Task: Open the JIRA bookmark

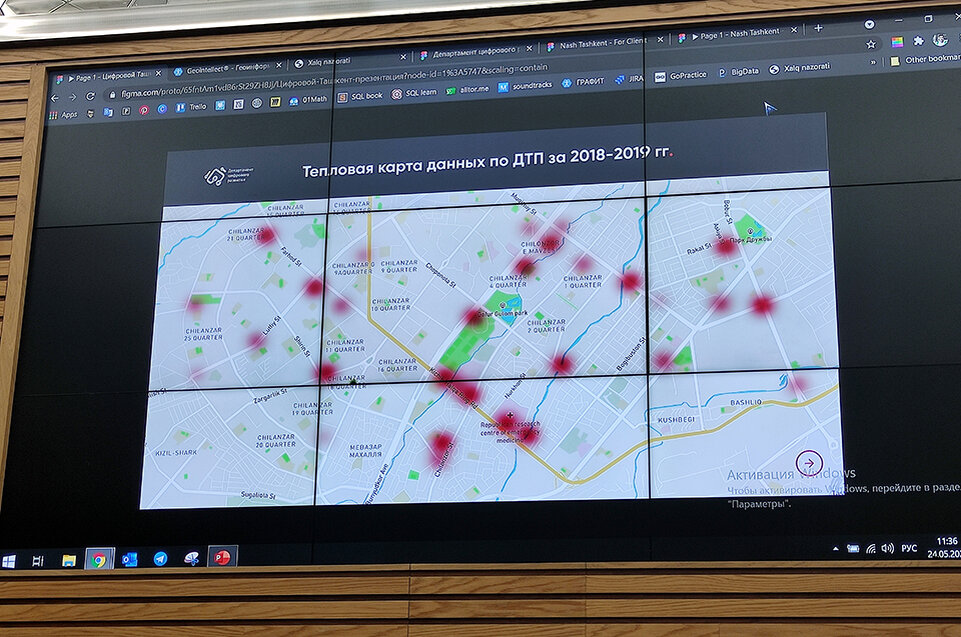Action: click(629, 79)
